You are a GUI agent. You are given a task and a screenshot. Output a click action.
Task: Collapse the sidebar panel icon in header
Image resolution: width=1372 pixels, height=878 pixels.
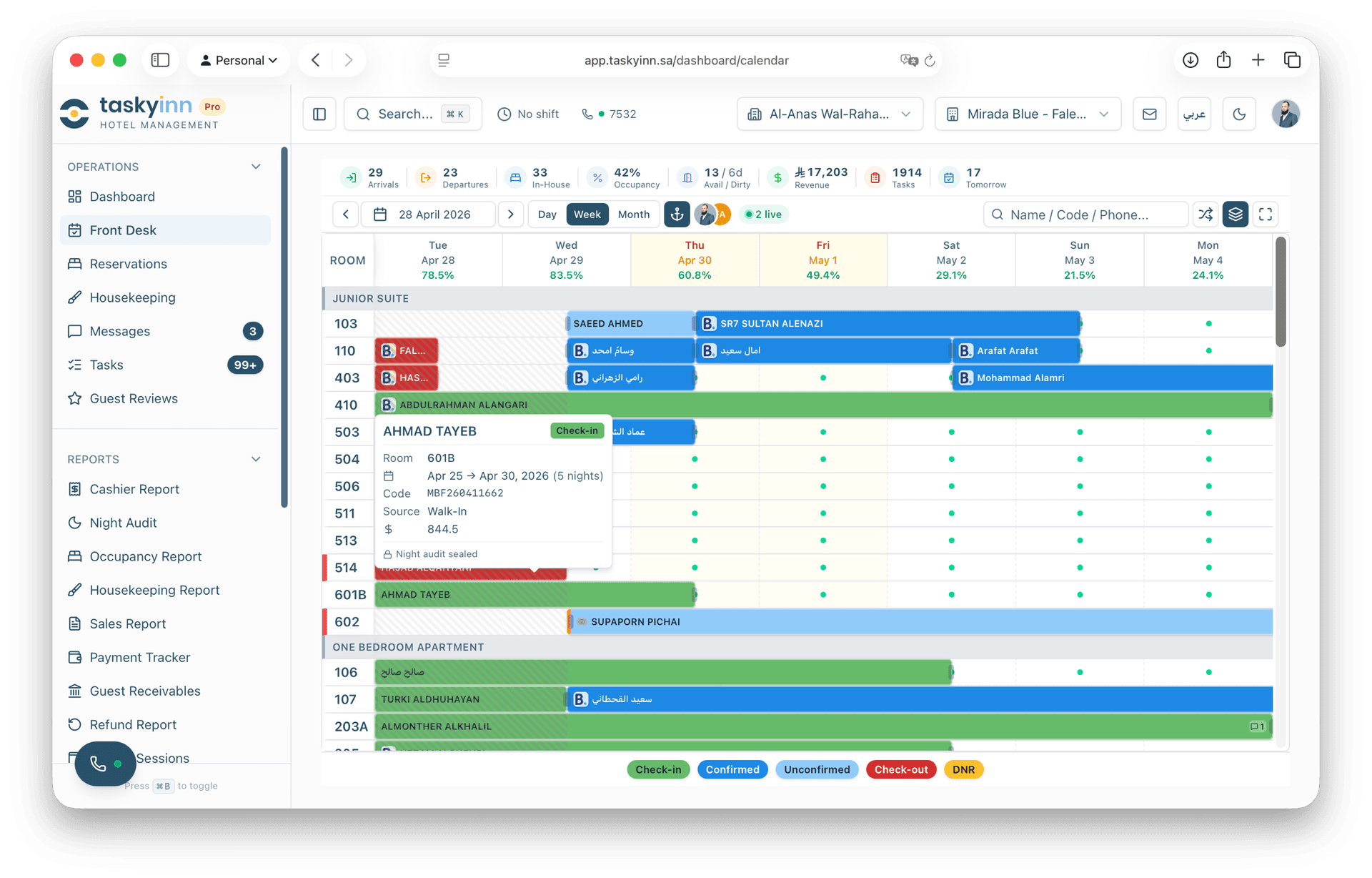[x=319, y=114]
